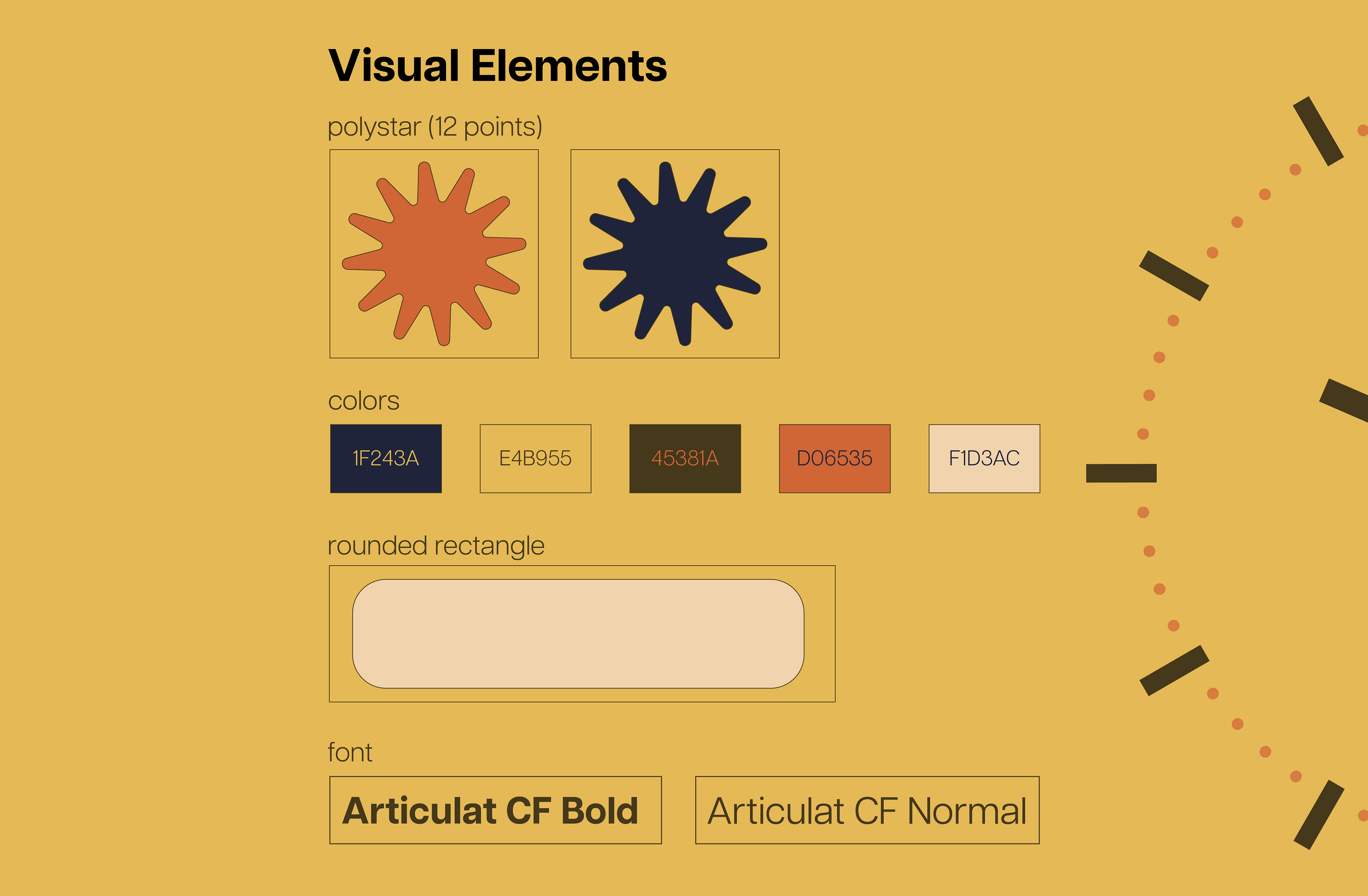
Task: Choose the Articulat CF Normal font box
Action: tap(867, 810)
